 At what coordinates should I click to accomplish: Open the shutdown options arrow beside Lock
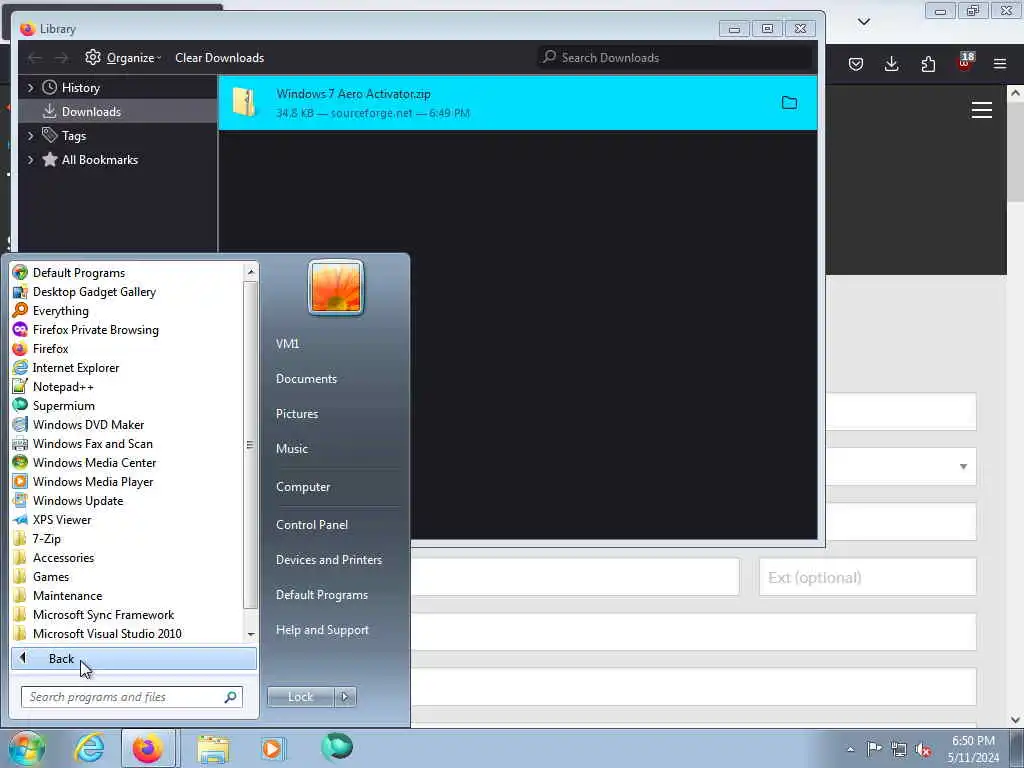tap(345, 697)
